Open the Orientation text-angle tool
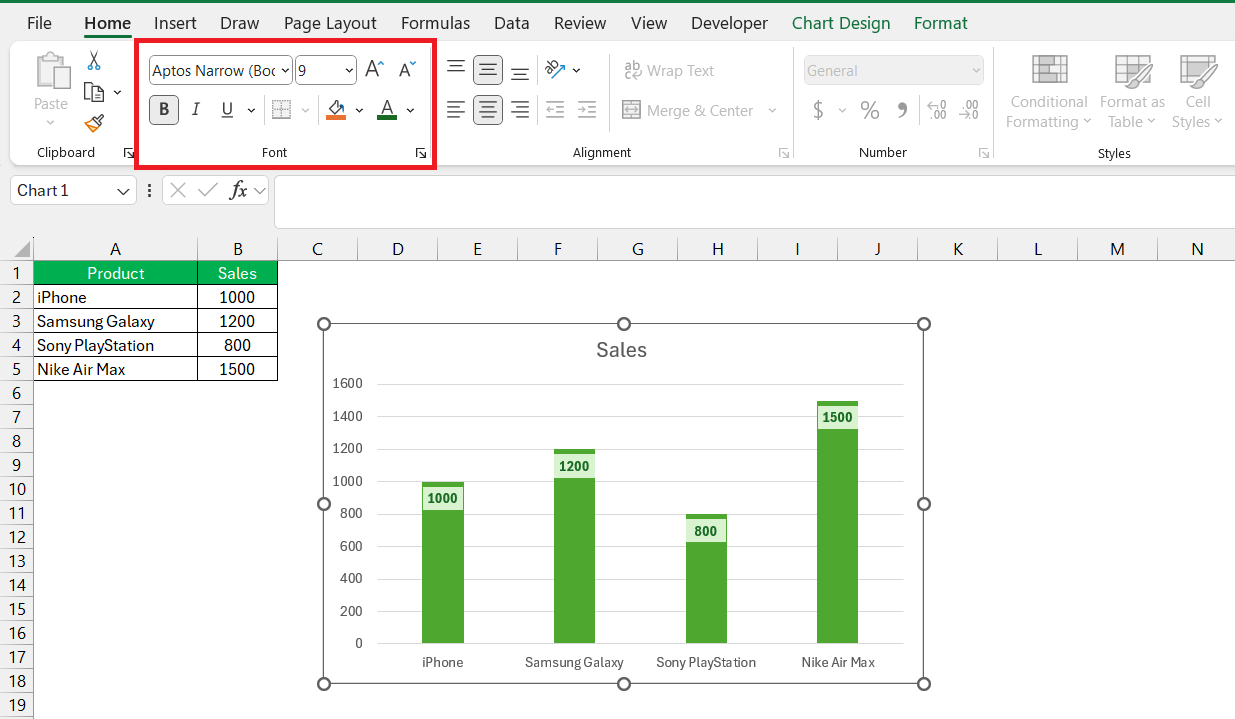 556,70
